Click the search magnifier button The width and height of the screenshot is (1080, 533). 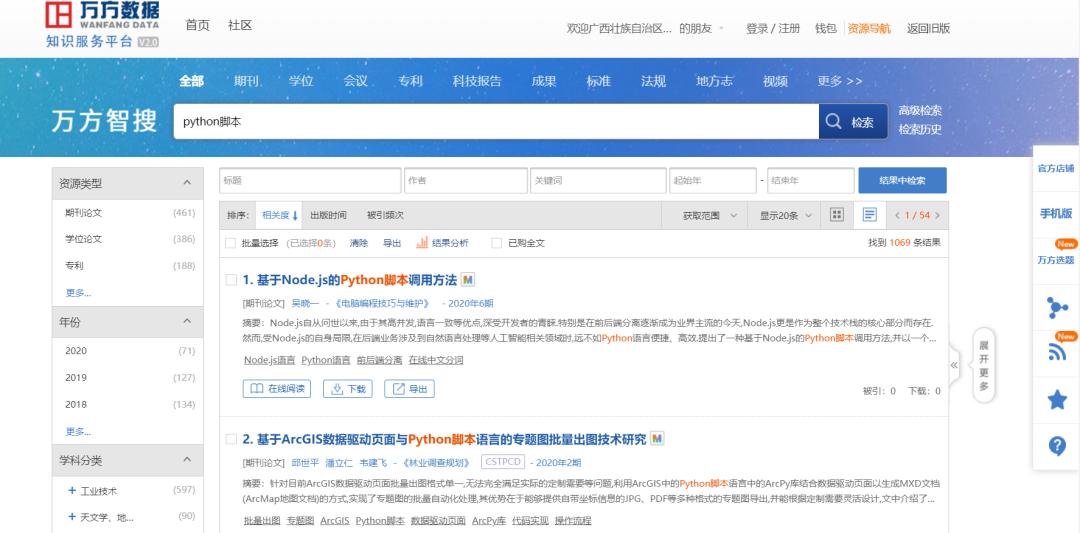pyautogui.click(x=853, y=122)
